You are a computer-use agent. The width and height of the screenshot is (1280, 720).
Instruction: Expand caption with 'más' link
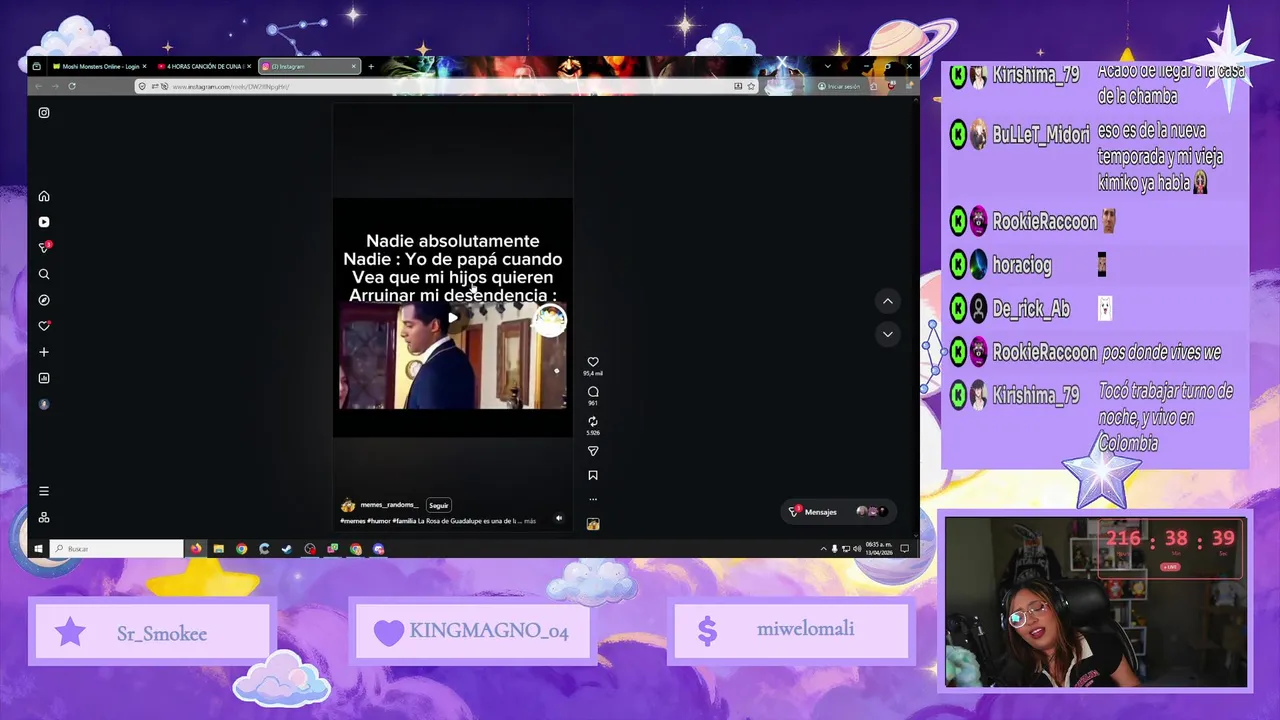pyautogui.click(x=530, y=521)
